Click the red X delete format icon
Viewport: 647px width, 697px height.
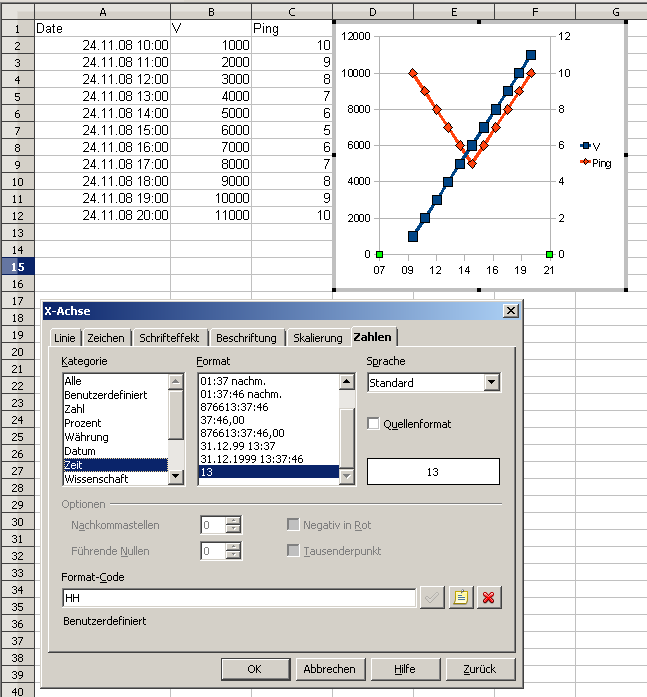(x=489, y=598)
